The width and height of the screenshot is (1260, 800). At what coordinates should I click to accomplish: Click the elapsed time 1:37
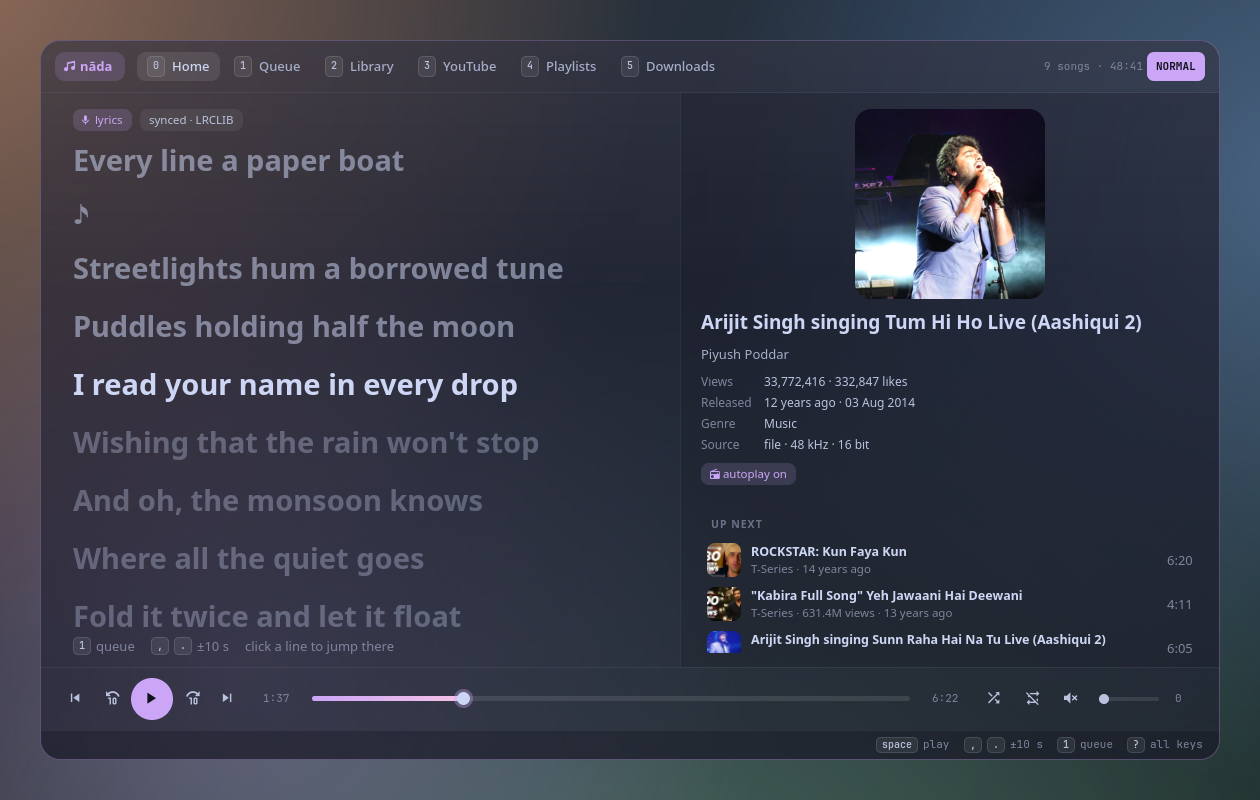point(276,698)
